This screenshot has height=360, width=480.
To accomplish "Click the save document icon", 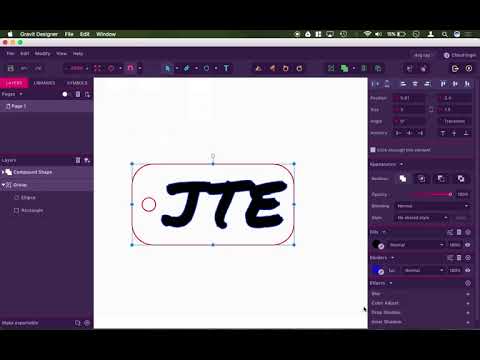I will (11, 68).
